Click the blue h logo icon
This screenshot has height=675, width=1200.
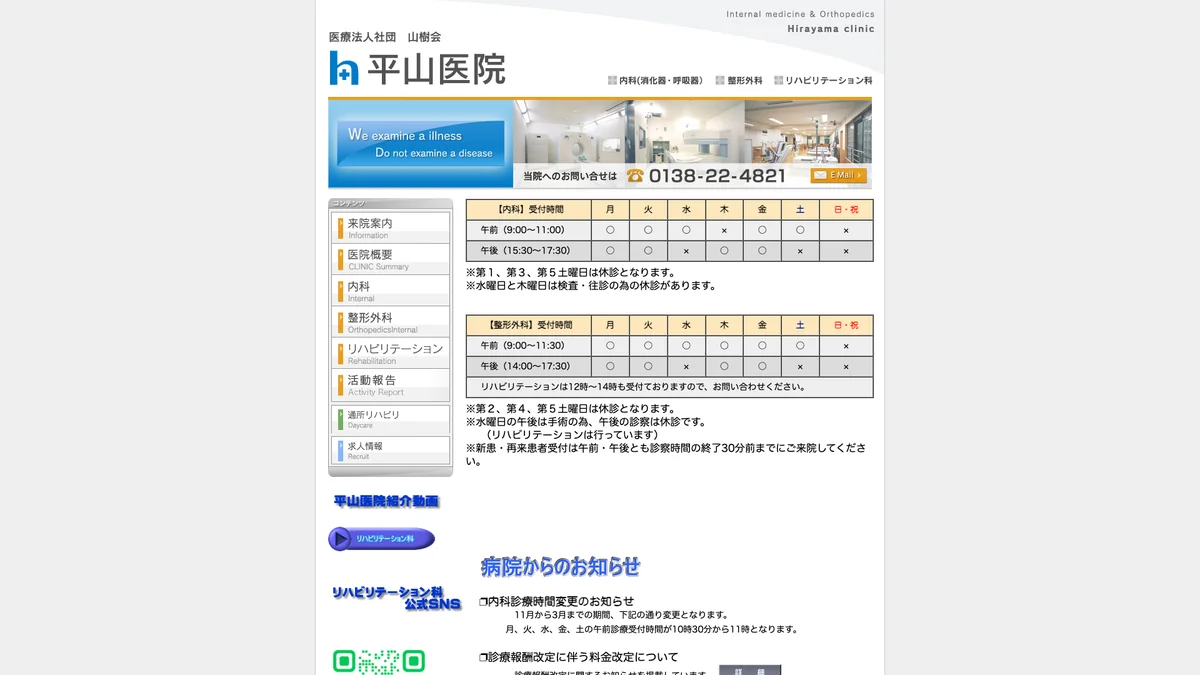click(344, 67)
